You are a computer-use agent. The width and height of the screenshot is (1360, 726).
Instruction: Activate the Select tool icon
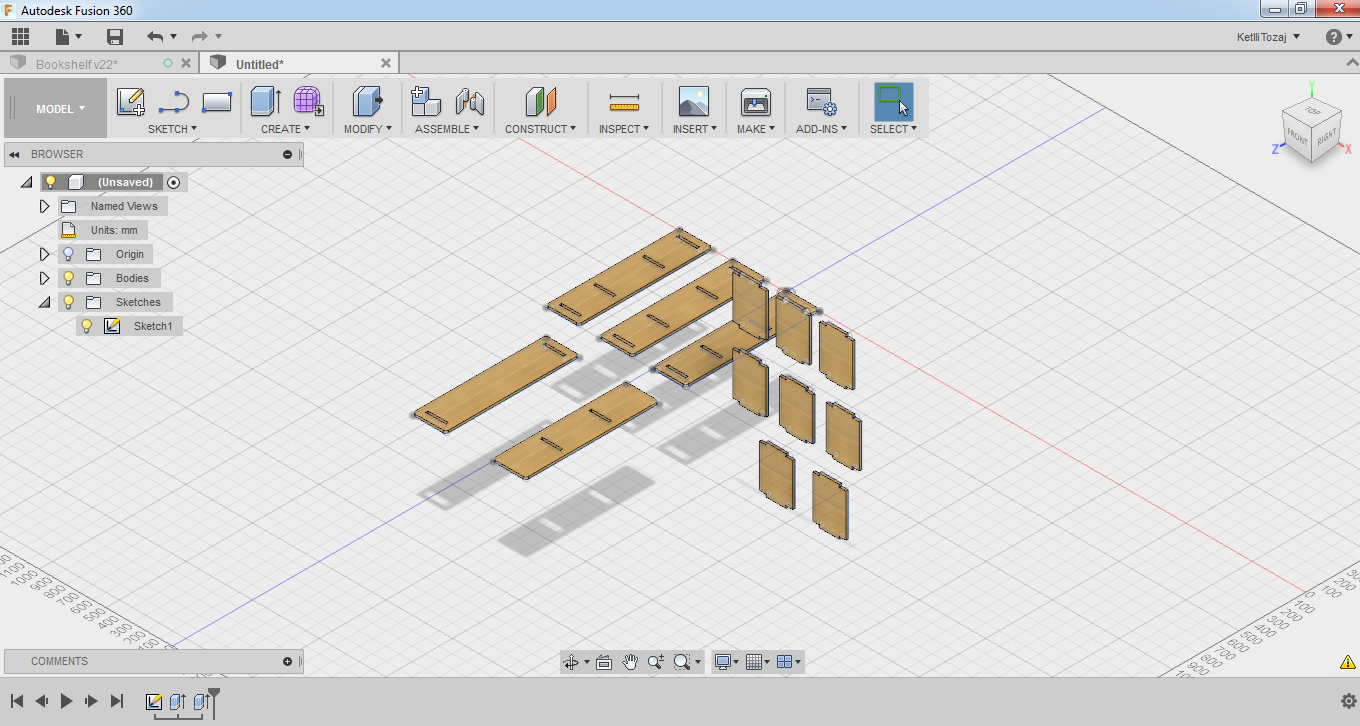(893, 101)
